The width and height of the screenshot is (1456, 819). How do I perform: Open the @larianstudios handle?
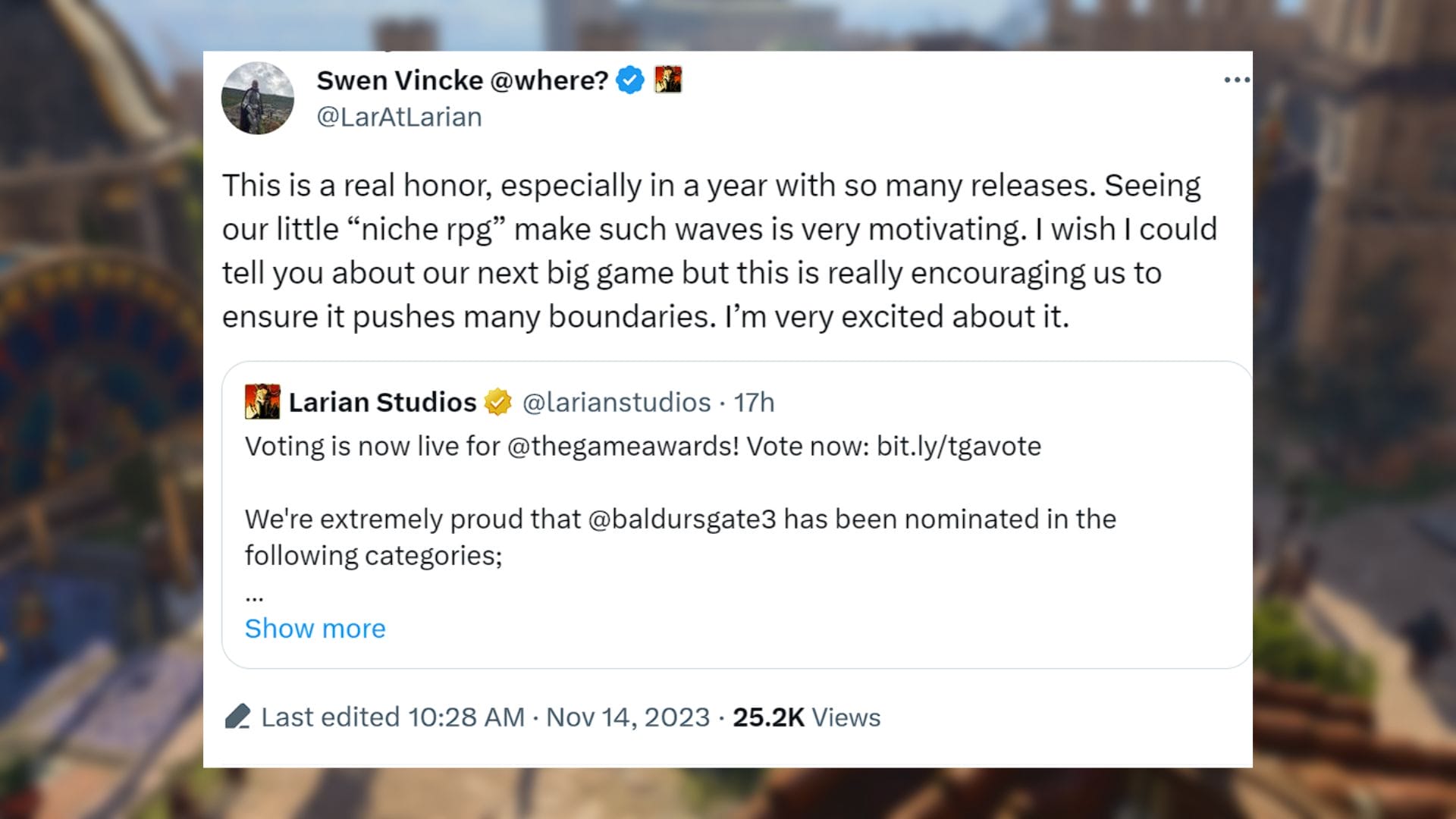point(617,402)
